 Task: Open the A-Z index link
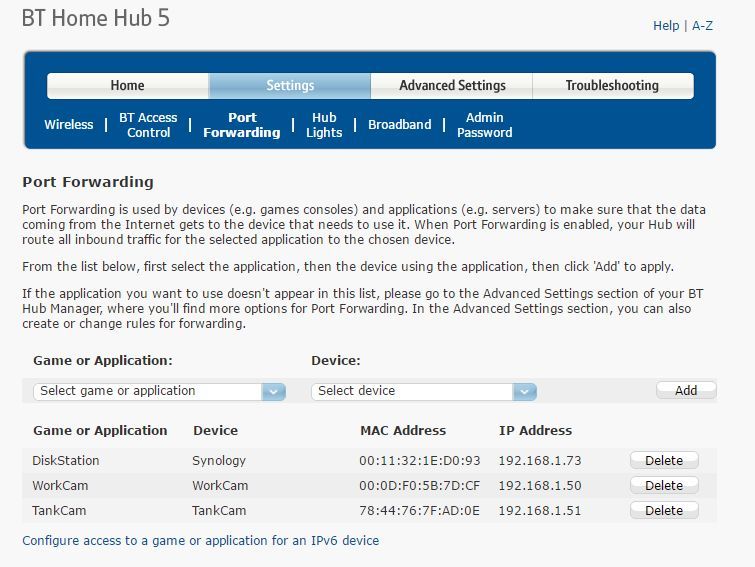coord(702,26)
